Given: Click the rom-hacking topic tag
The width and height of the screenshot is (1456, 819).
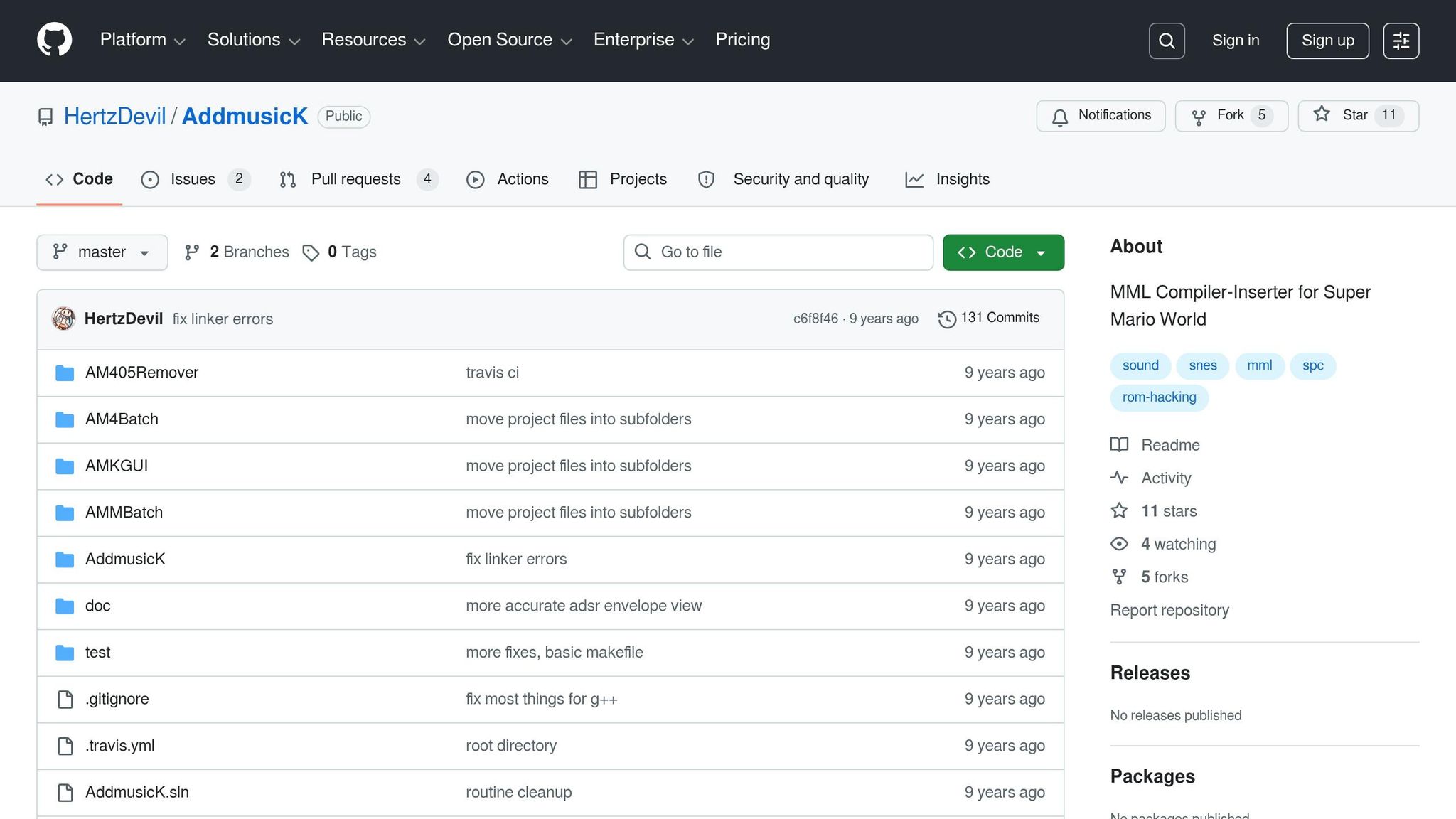Looking at the screenshot, I should (x=1160, y=397).
